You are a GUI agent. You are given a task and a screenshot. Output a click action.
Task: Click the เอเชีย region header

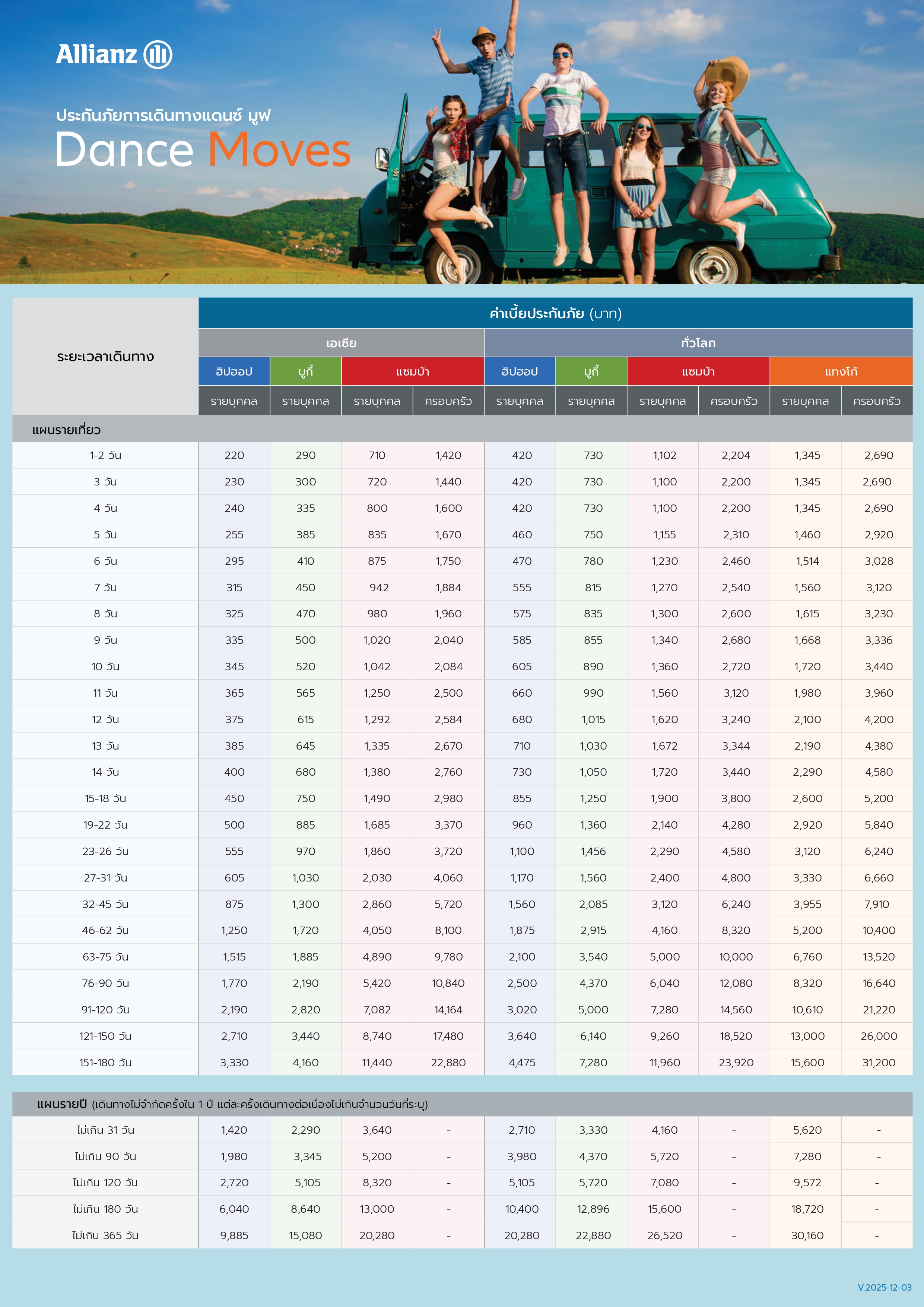click(341, 343)
